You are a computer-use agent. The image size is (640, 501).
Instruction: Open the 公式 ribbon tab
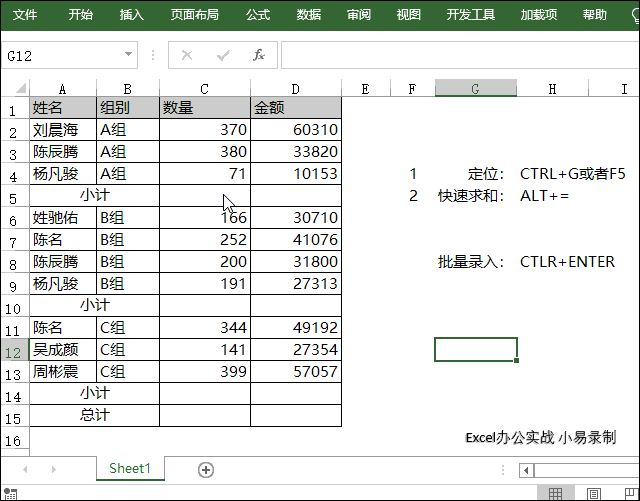click(x=258, y=15)
